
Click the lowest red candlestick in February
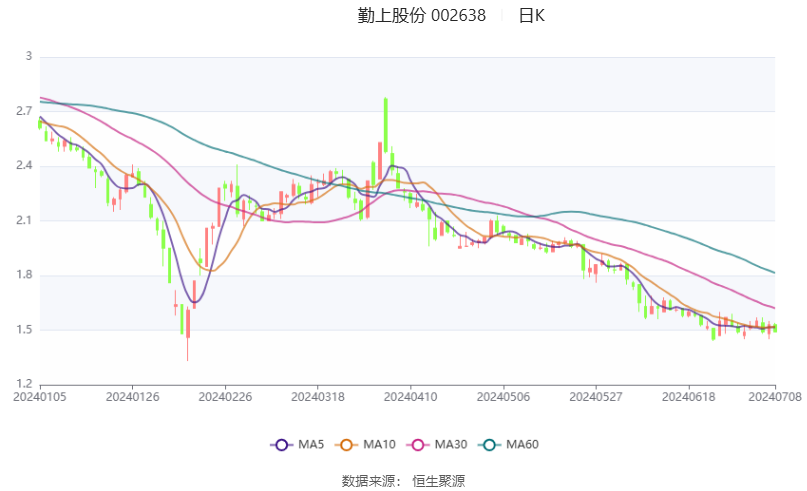click(x=188, y=335)
